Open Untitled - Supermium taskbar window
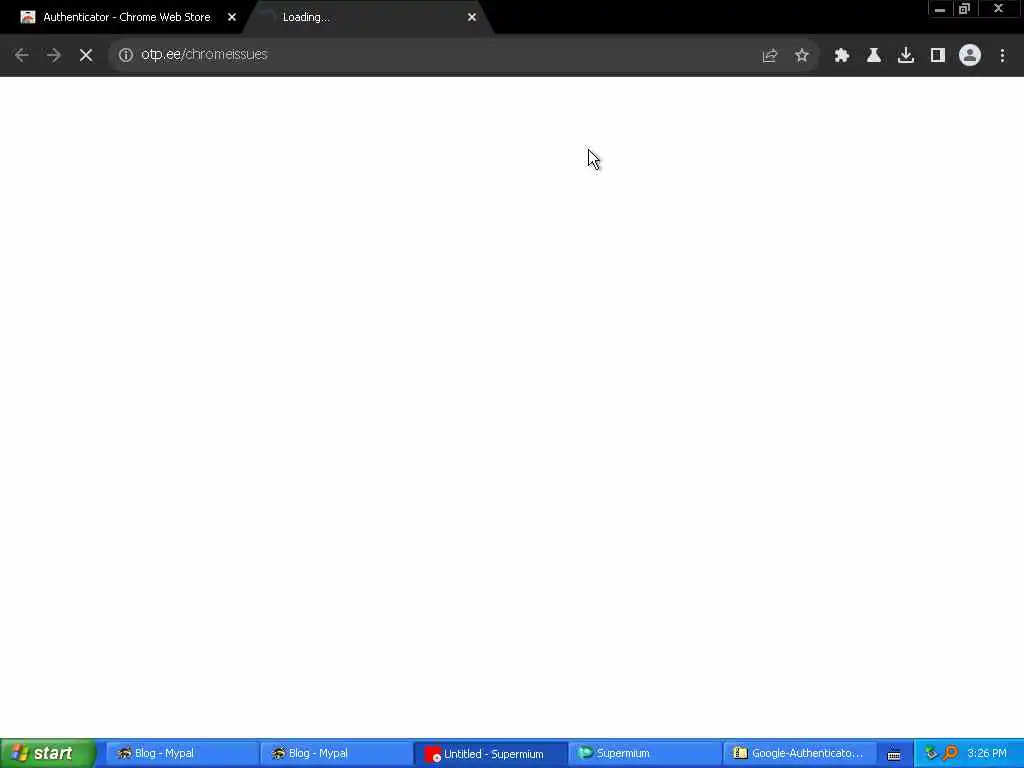Screen dimensions: 1024x768 pyautogui.click(x=490, y=754)
